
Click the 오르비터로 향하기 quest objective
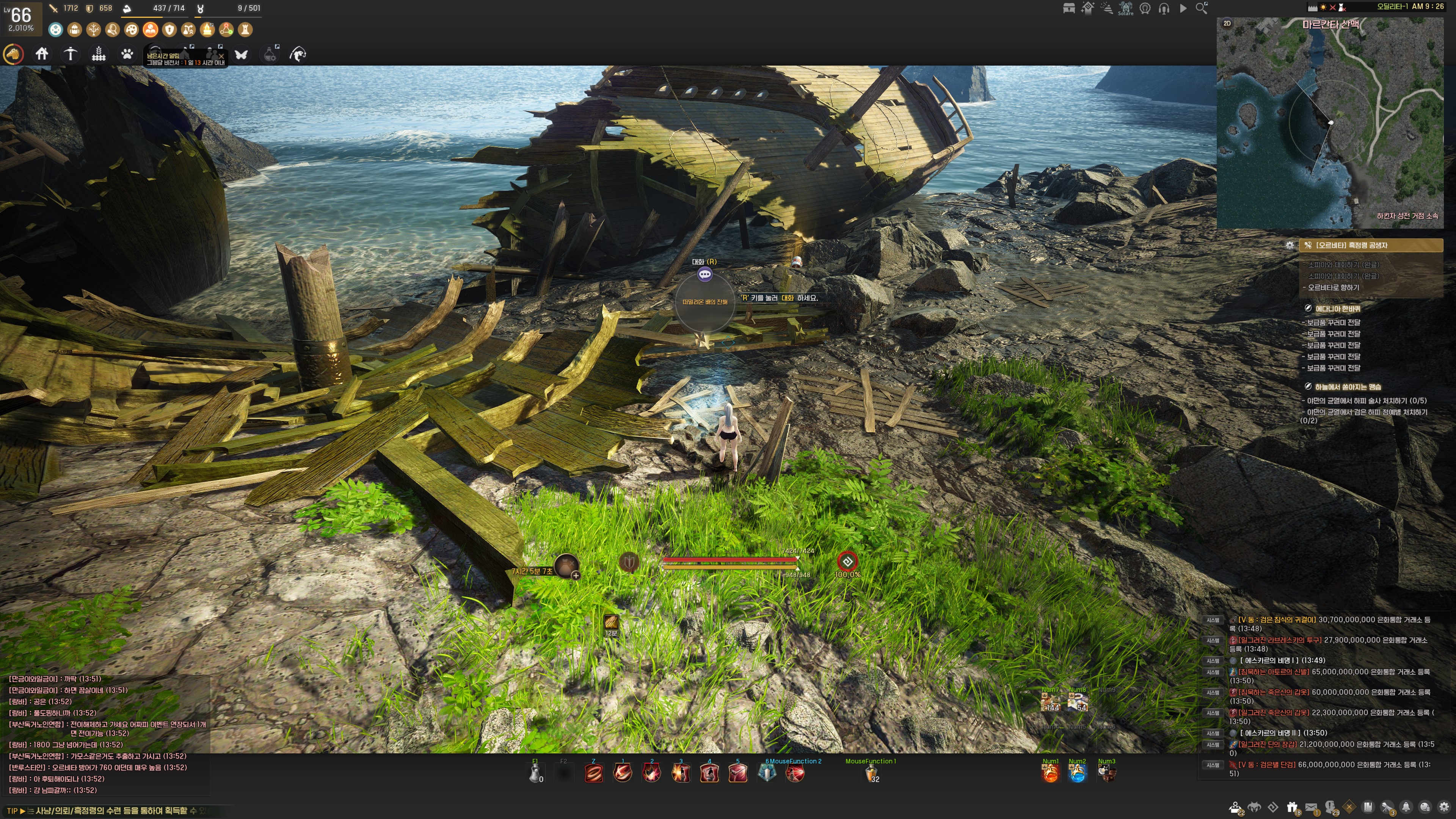click(1334, 288)
